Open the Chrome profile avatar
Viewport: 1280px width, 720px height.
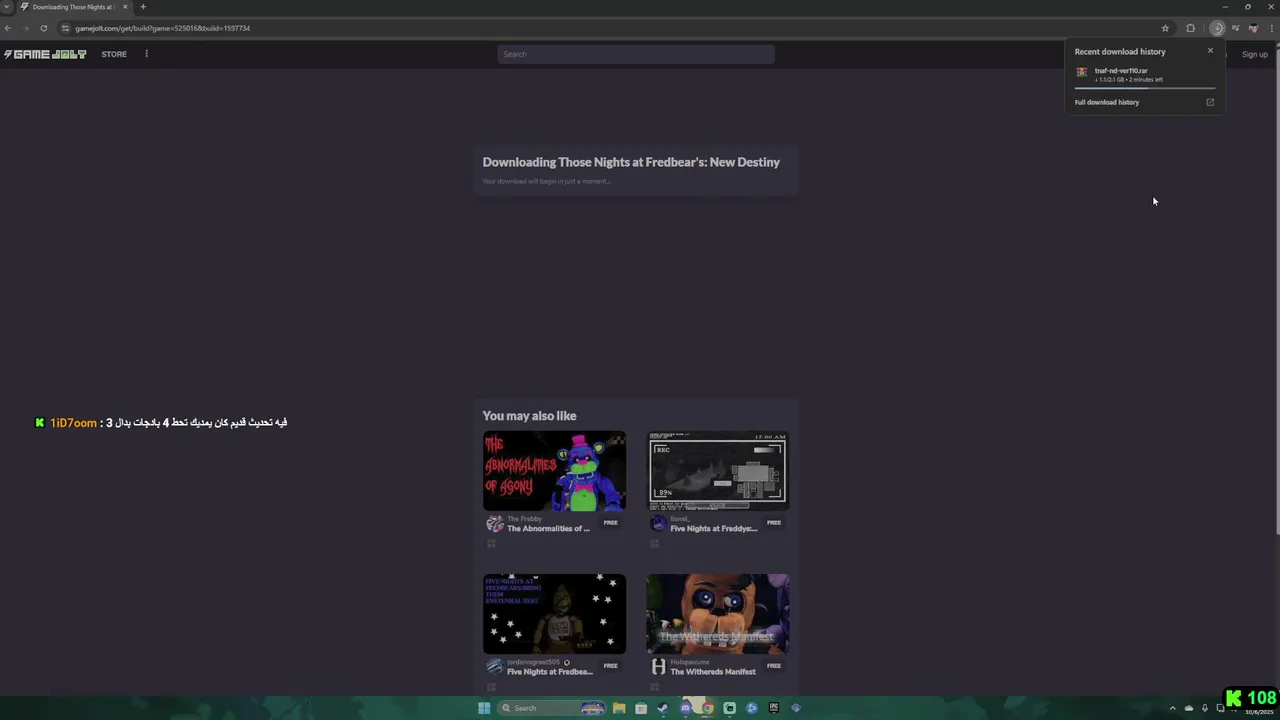(1253, 28)
